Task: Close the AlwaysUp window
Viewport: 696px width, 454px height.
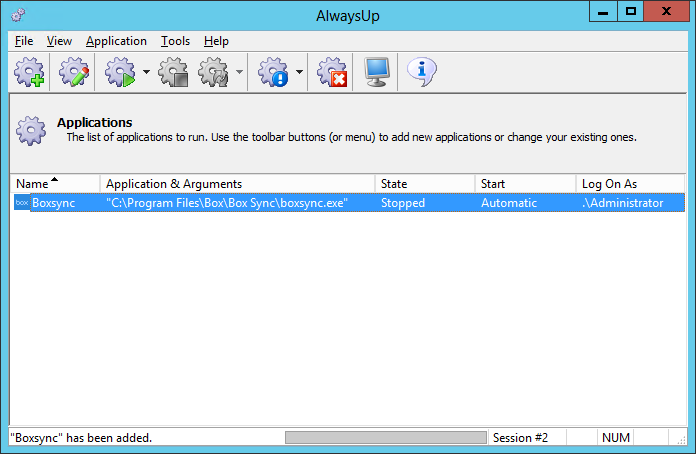Action: pos(666,12)
